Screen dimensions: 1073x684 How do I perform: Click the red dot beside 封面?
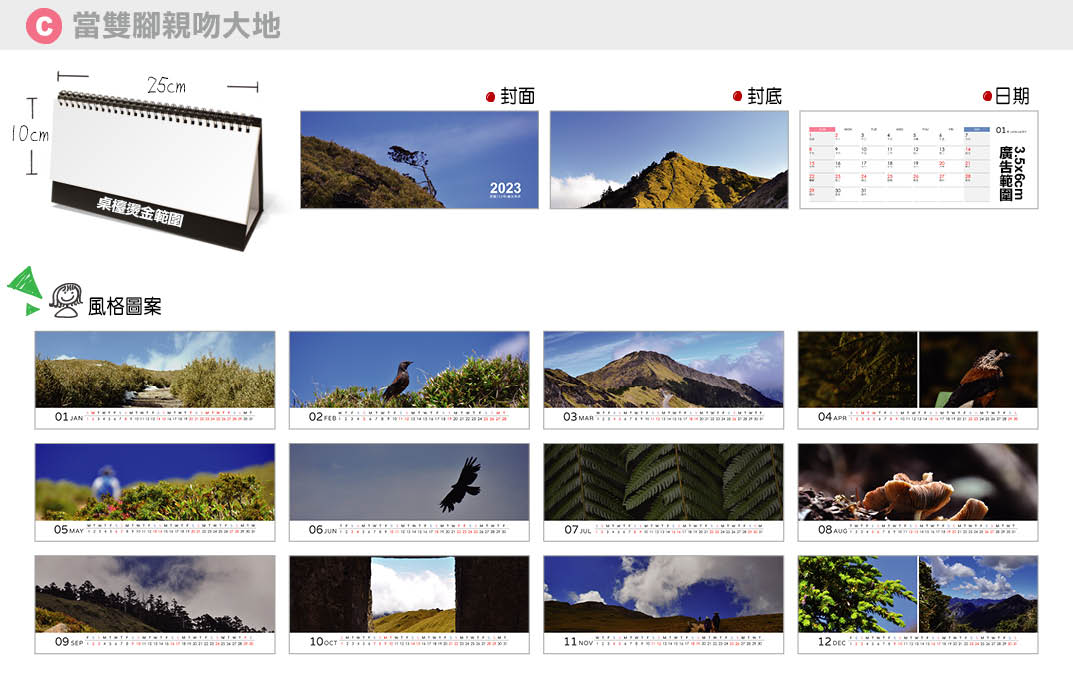490,97
